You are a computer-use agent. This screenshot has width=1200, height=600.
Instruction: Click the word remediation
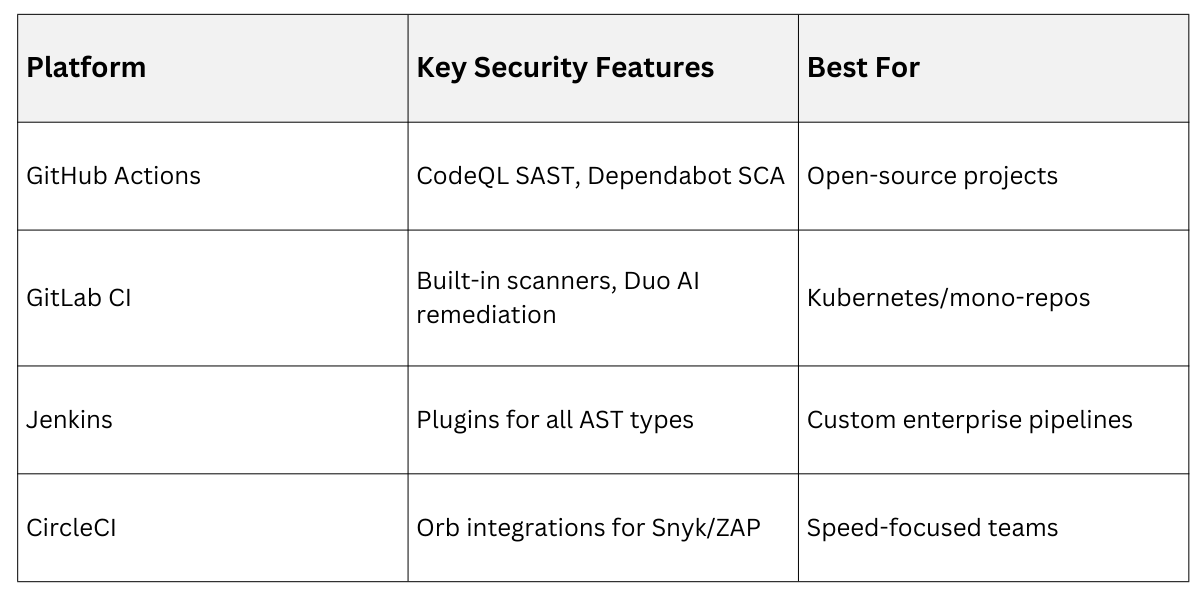pyautogui.click(x=486, y=314)
